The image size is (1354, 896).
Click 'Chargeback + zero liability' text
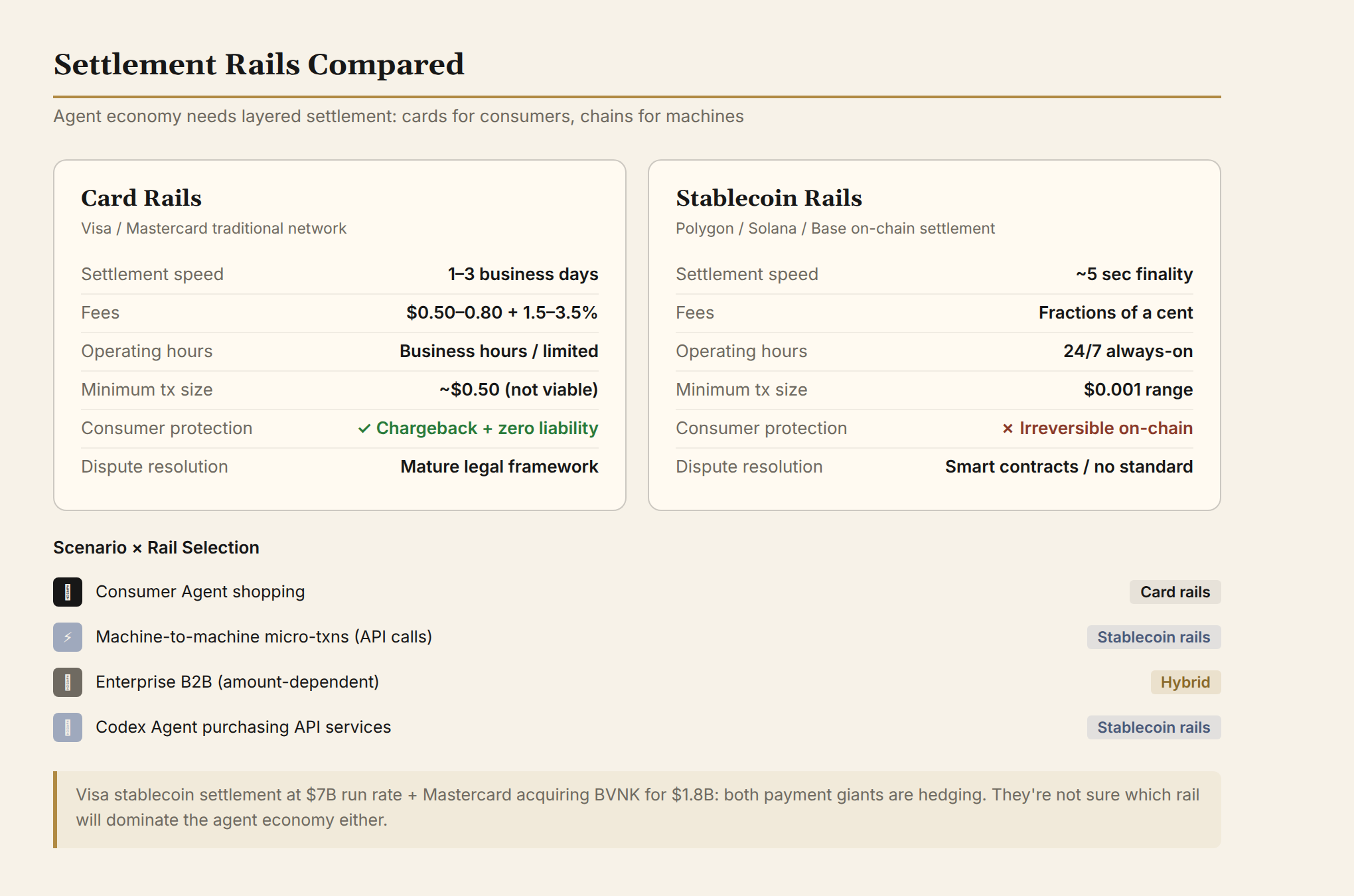click(x=487, y=428)
